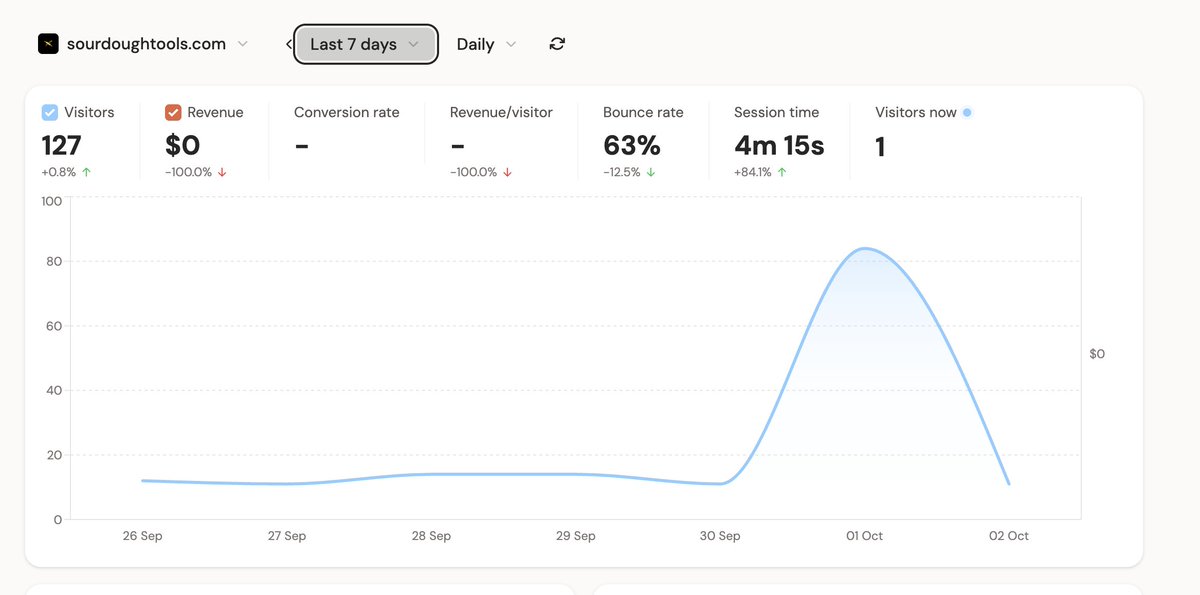Click the $0 right axis label
Image resolution: width=1200 pixels, height=595 pixels.
click(1097, 354)
